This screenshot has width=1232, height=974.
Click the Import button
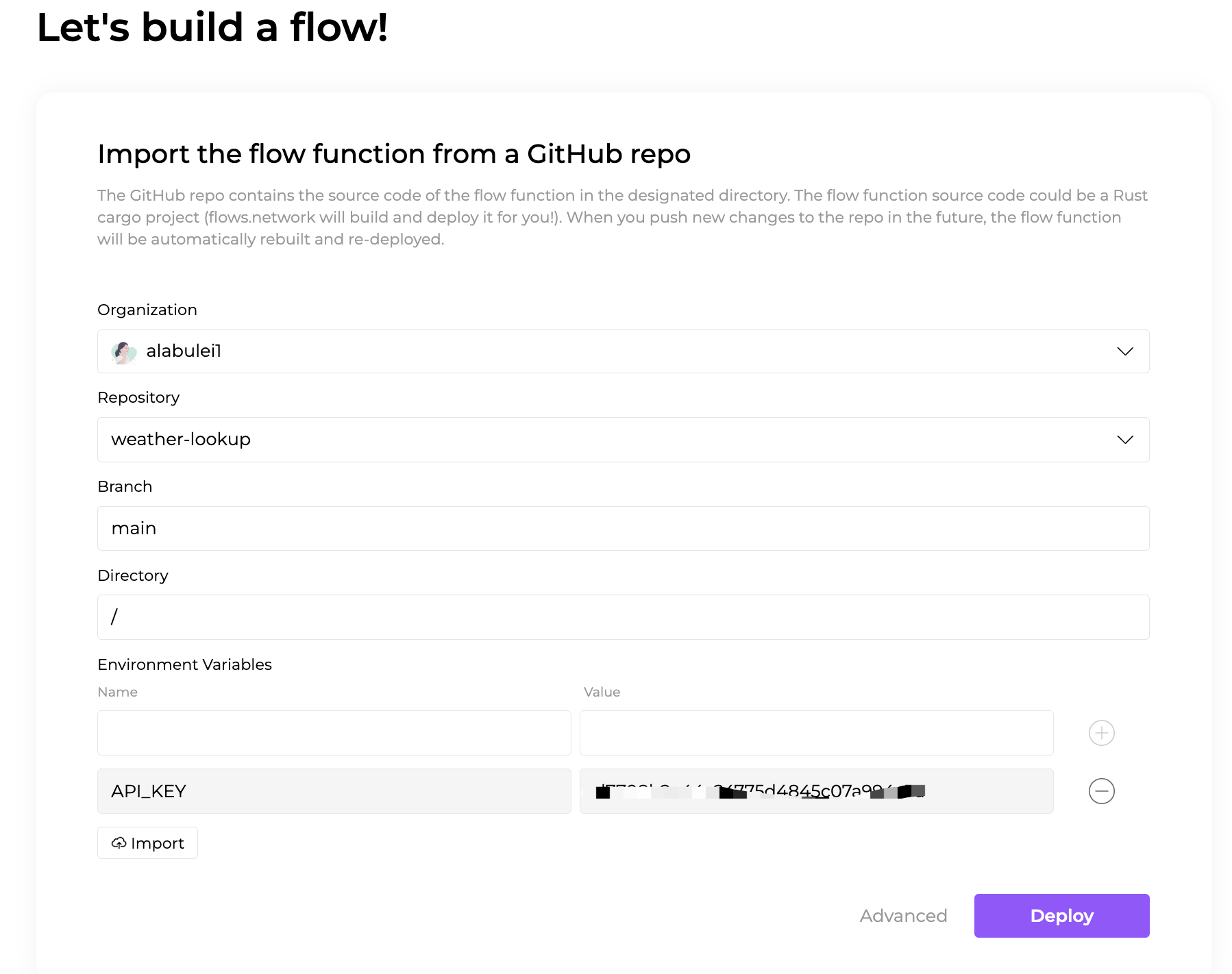(147, 843)
